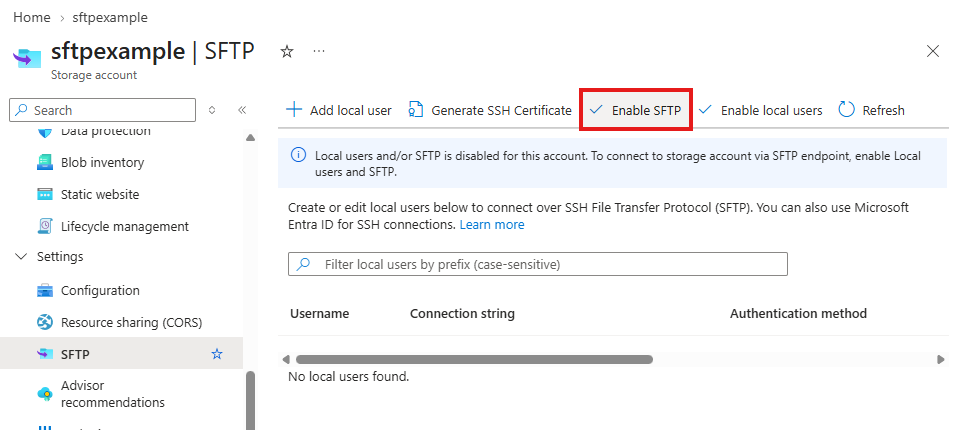Click the info icon in the banner
The image size is (959, 430).
298,155
